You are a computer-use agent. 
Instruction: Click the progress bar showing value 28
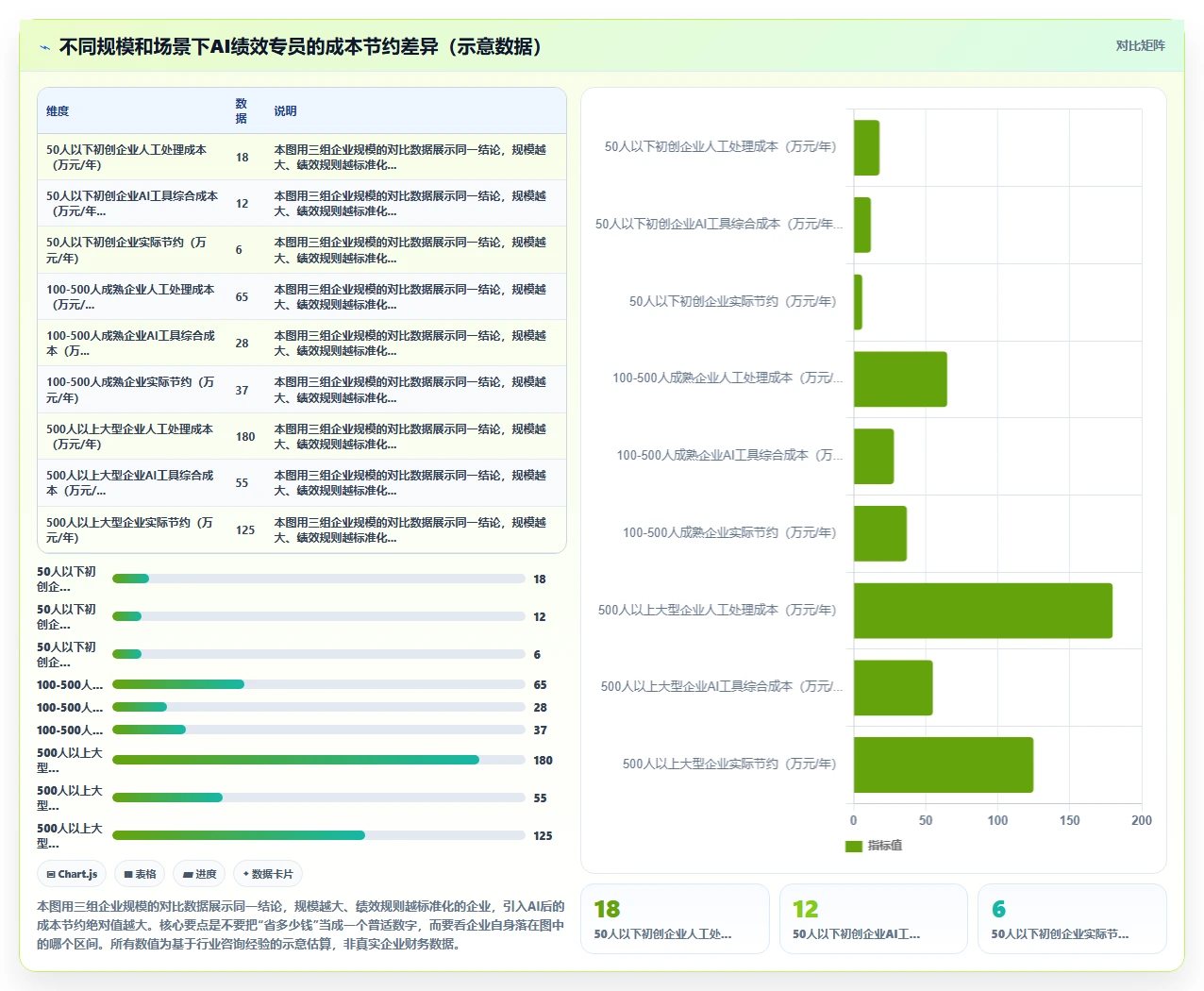[319, 707]
